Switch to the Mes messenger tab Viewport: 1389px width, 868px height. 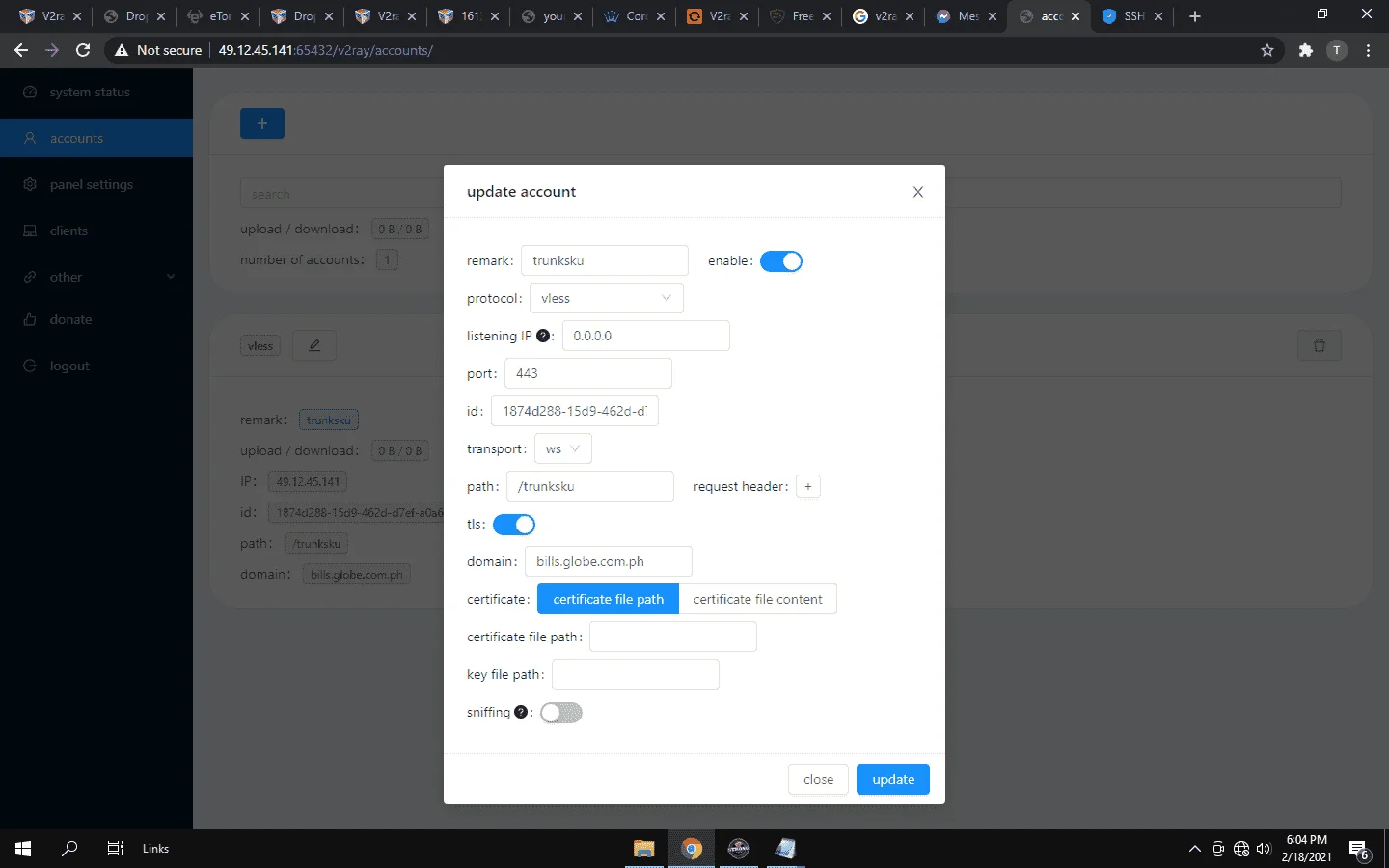point(967,16)
